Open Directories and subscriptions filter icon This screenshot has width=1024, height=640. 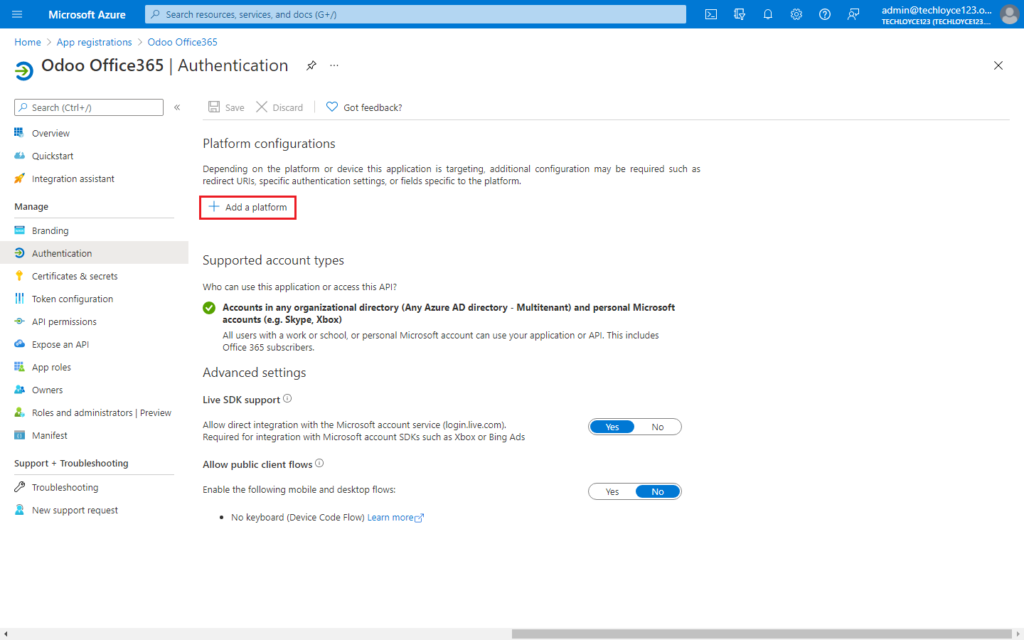(739, 14)
